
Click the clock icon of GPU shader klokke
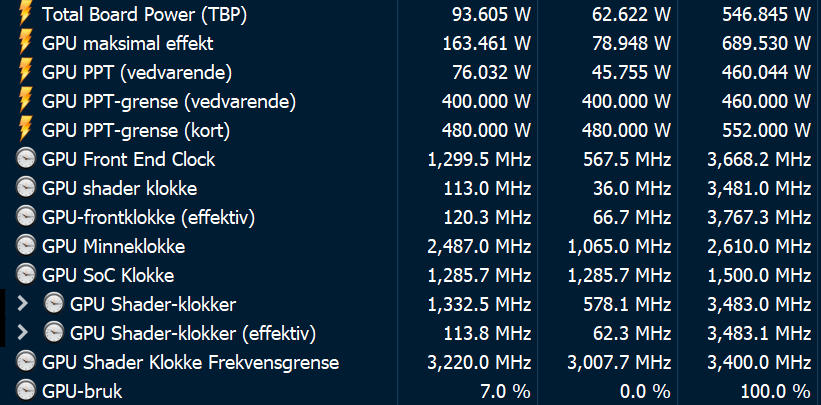pyautogui.click(x=26, y=188)
